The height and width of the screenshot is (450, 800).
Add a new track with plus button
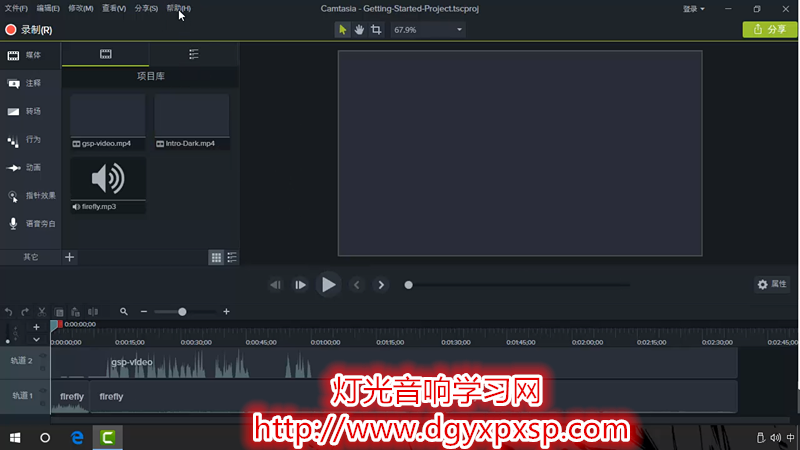[x=36, y=328]
